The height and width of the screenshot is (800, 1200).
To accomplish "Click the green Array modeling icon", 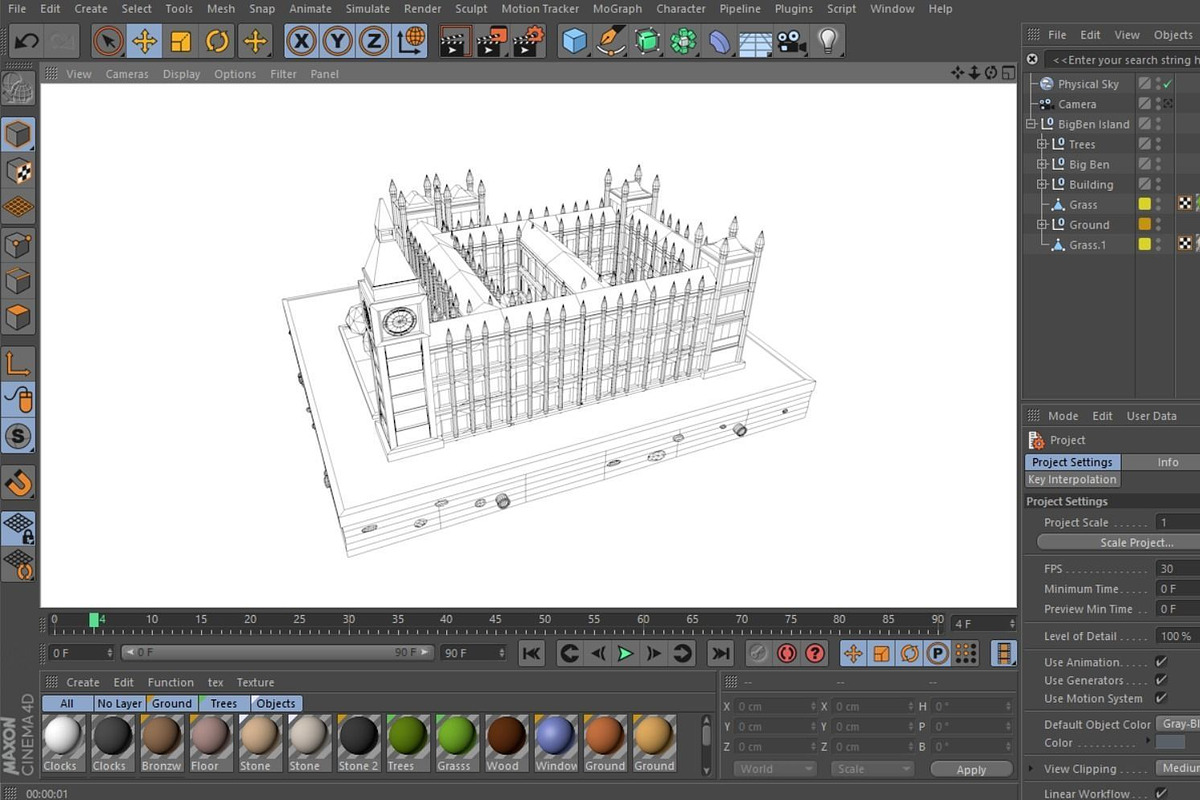I will pos(683,41).
